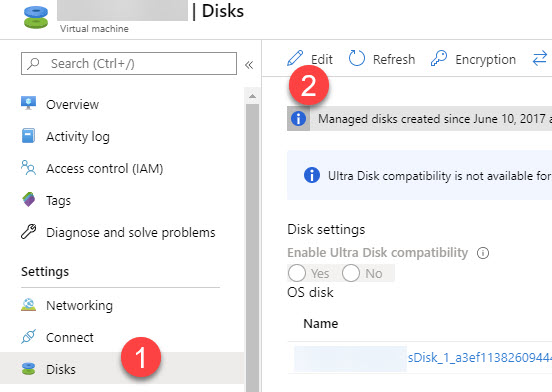
Task: Click the Edit button label
Action: tap(322, 59)
